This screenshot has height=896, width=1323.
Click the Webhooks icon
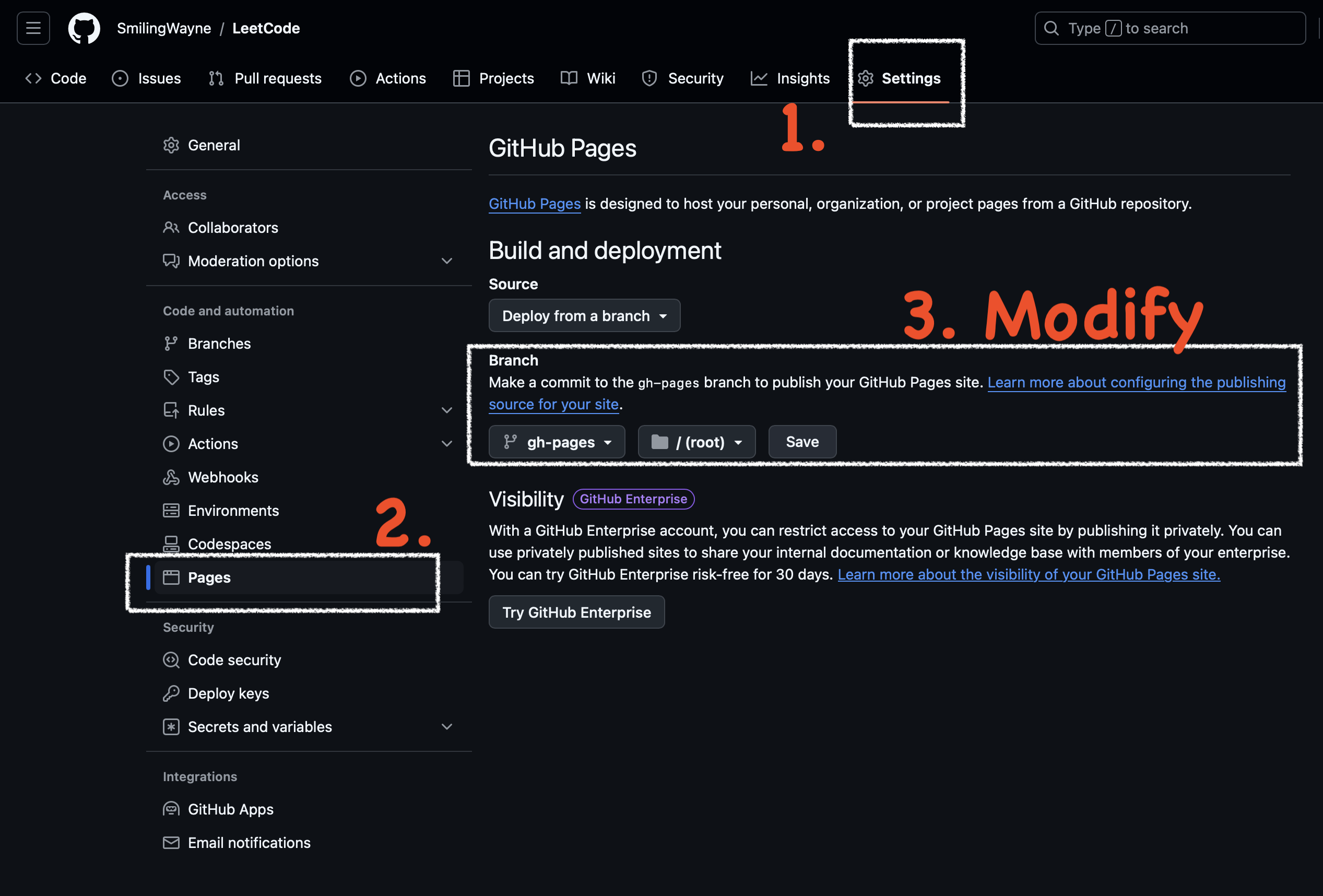point(171,477)
